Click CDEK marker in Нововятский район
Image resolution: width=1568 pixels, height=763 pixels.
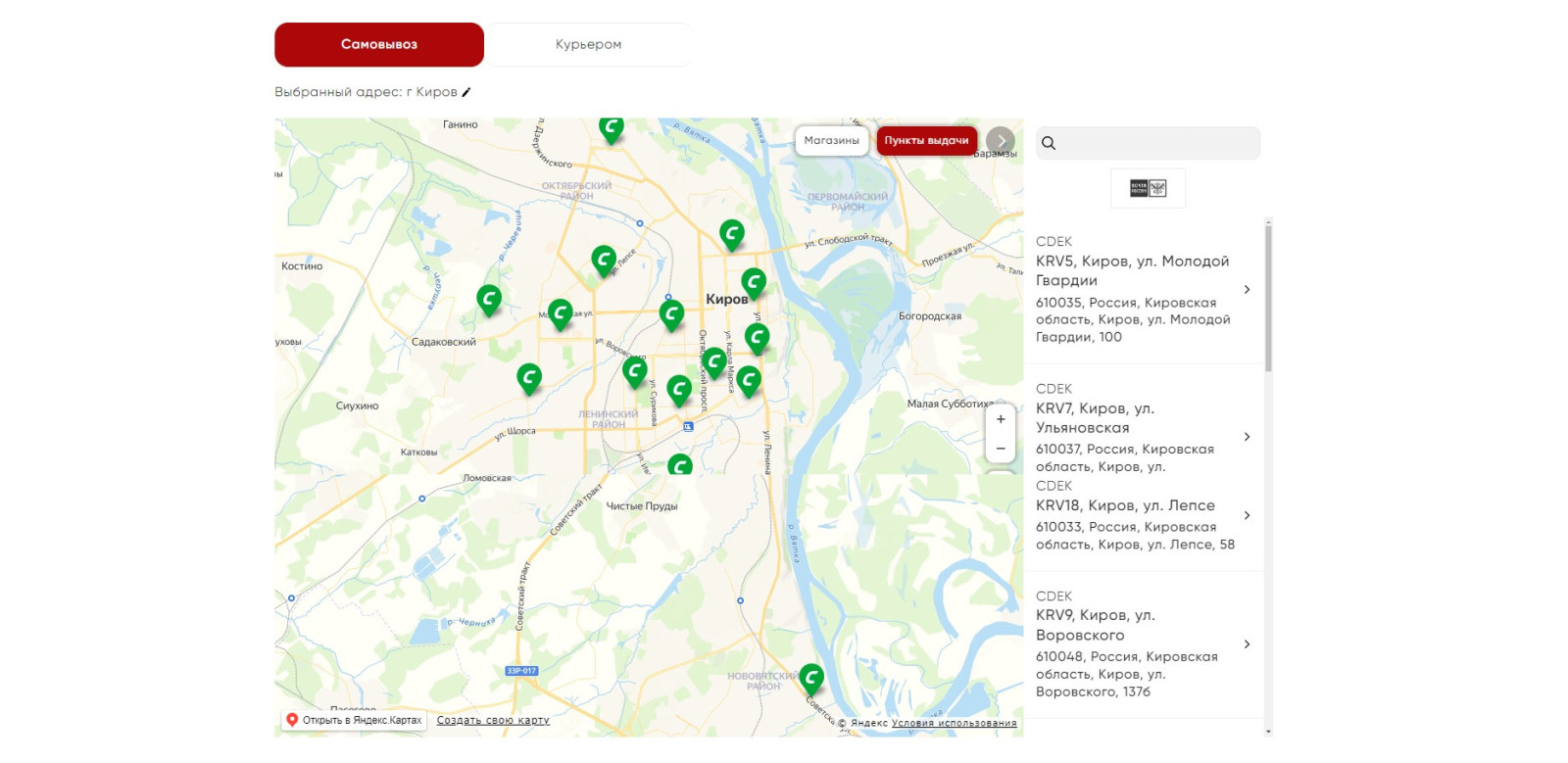point(811,679)
